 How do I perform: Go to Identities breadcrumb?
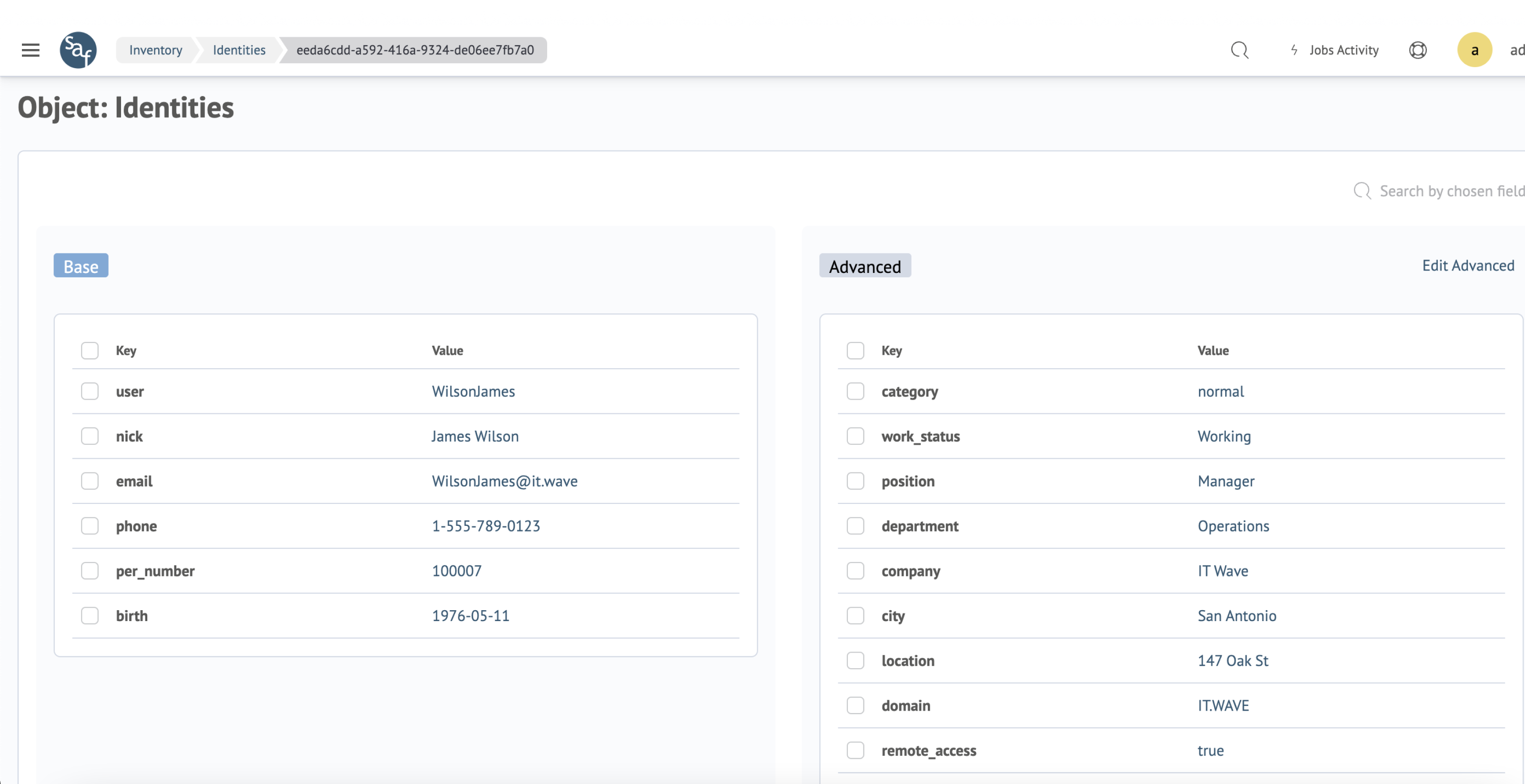point(239,50)
